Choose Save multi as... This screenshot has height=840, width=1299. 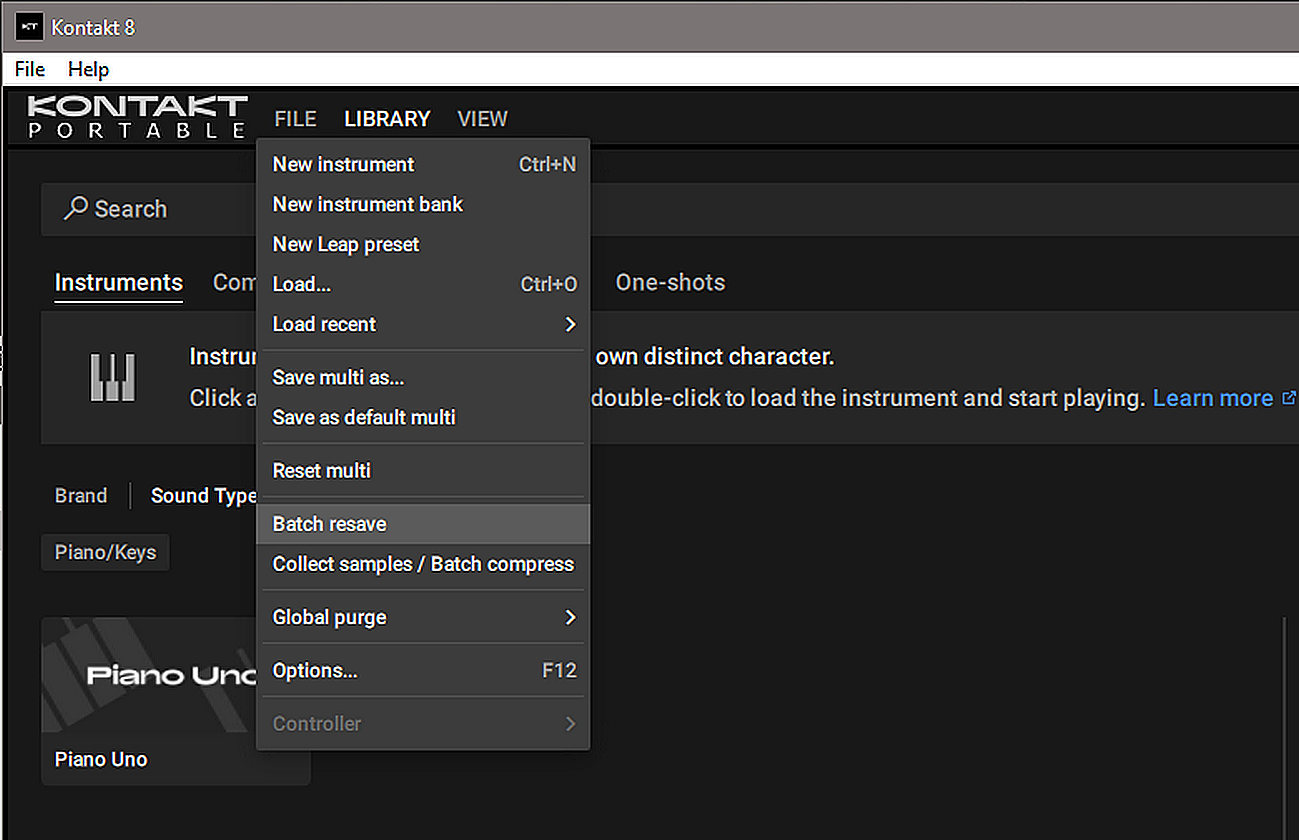click(x=424, y=377)
